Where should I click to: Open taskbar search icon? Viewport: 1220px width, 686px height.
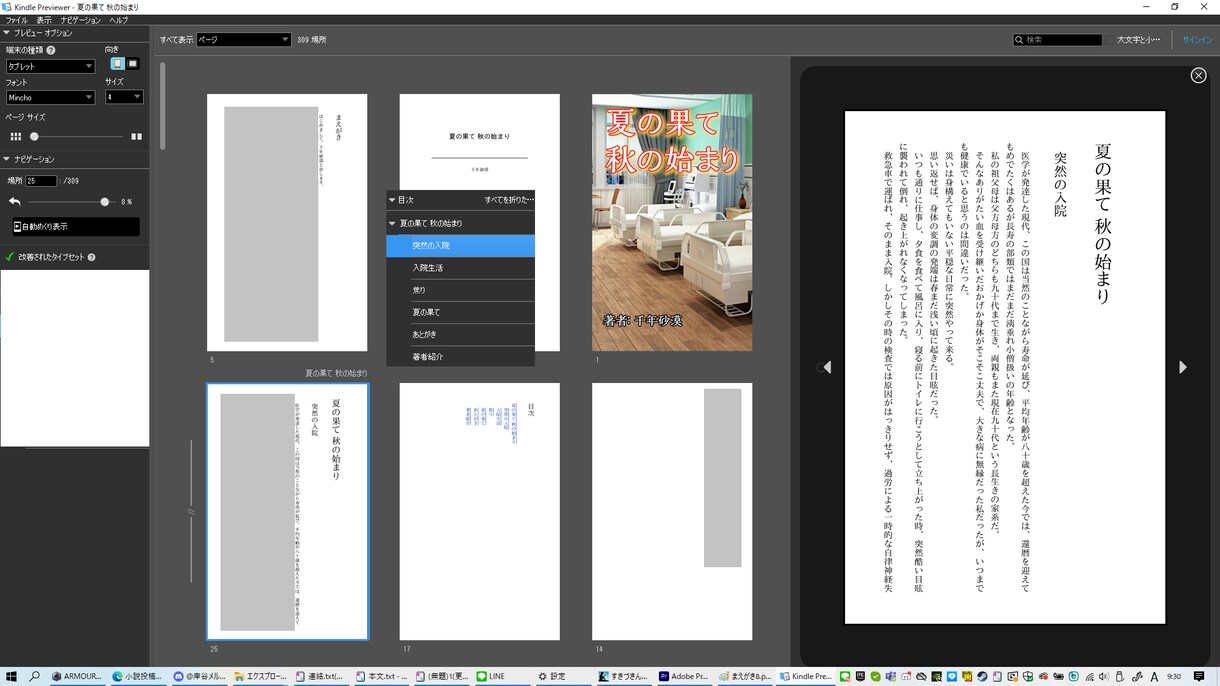(34, 676)
